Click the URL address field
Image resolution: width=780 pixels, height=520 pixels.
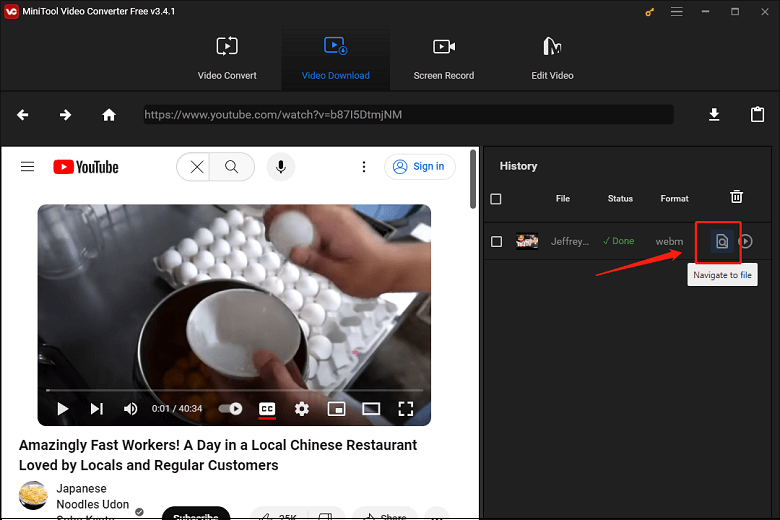point(407,115)
